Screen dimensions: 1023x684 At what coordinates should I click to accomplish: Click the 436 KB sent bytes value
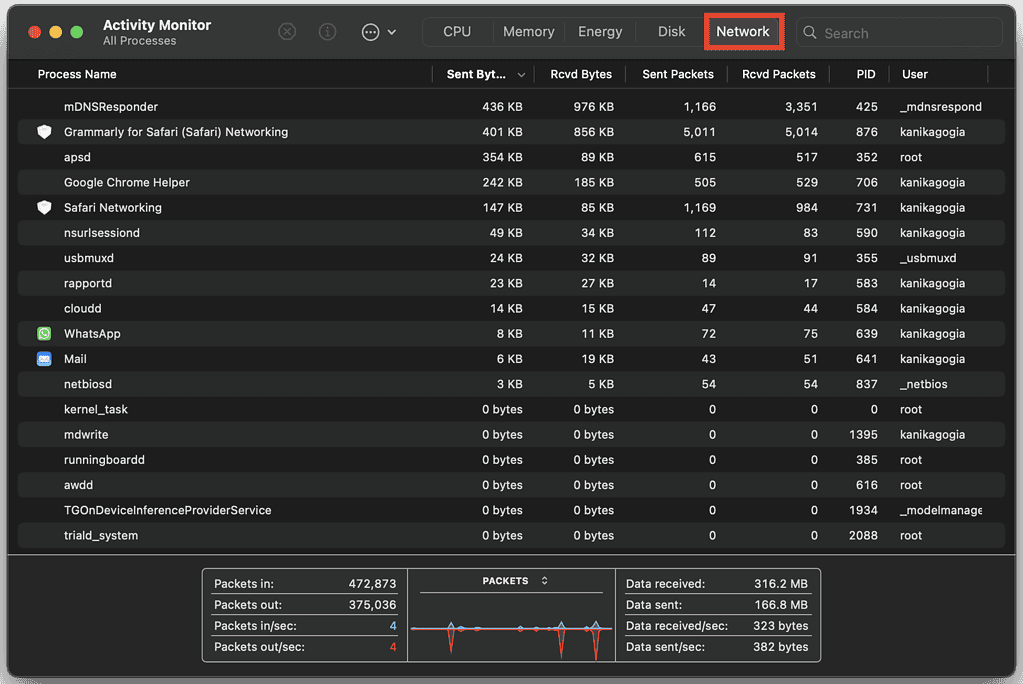point(502,106)
